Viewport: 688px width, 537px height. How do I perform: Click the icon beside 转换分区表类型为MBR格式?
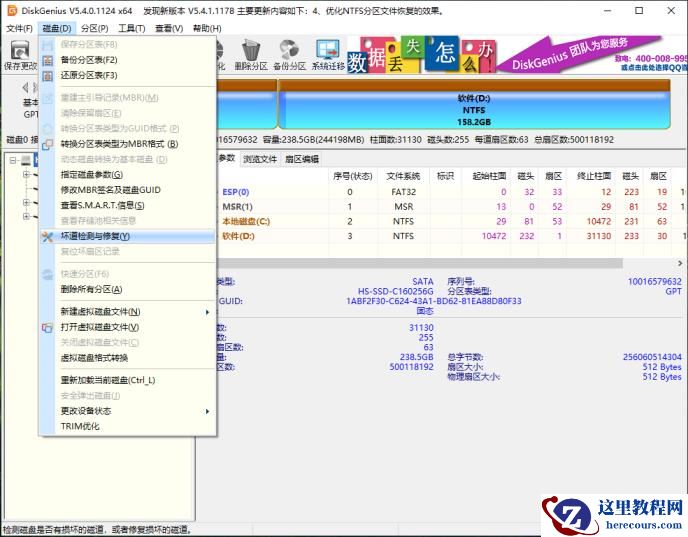pyautogui.click(x=47, y=144)
